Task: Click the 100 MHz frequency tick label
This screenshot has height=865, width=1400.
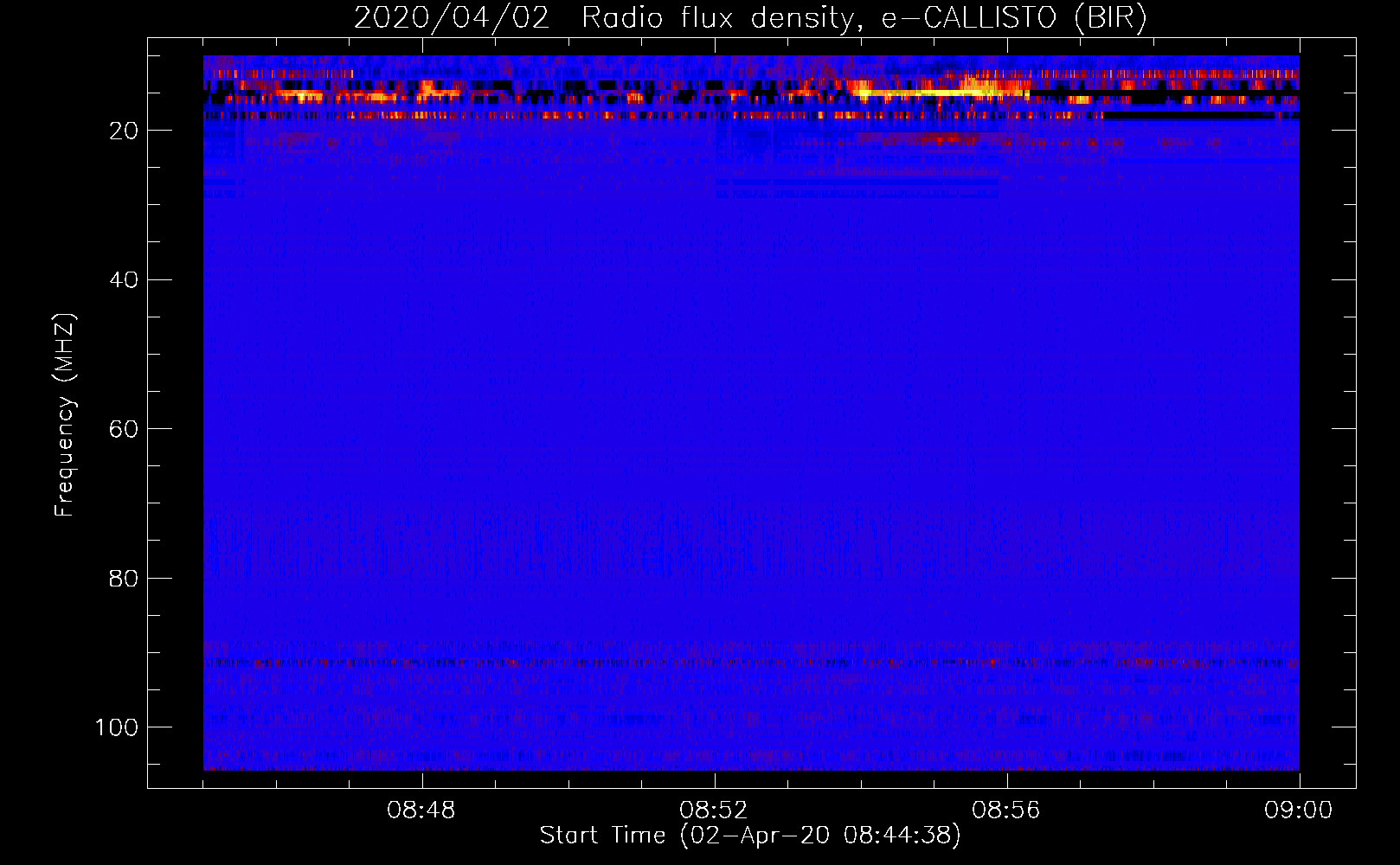Action: (x=117, y=727)
